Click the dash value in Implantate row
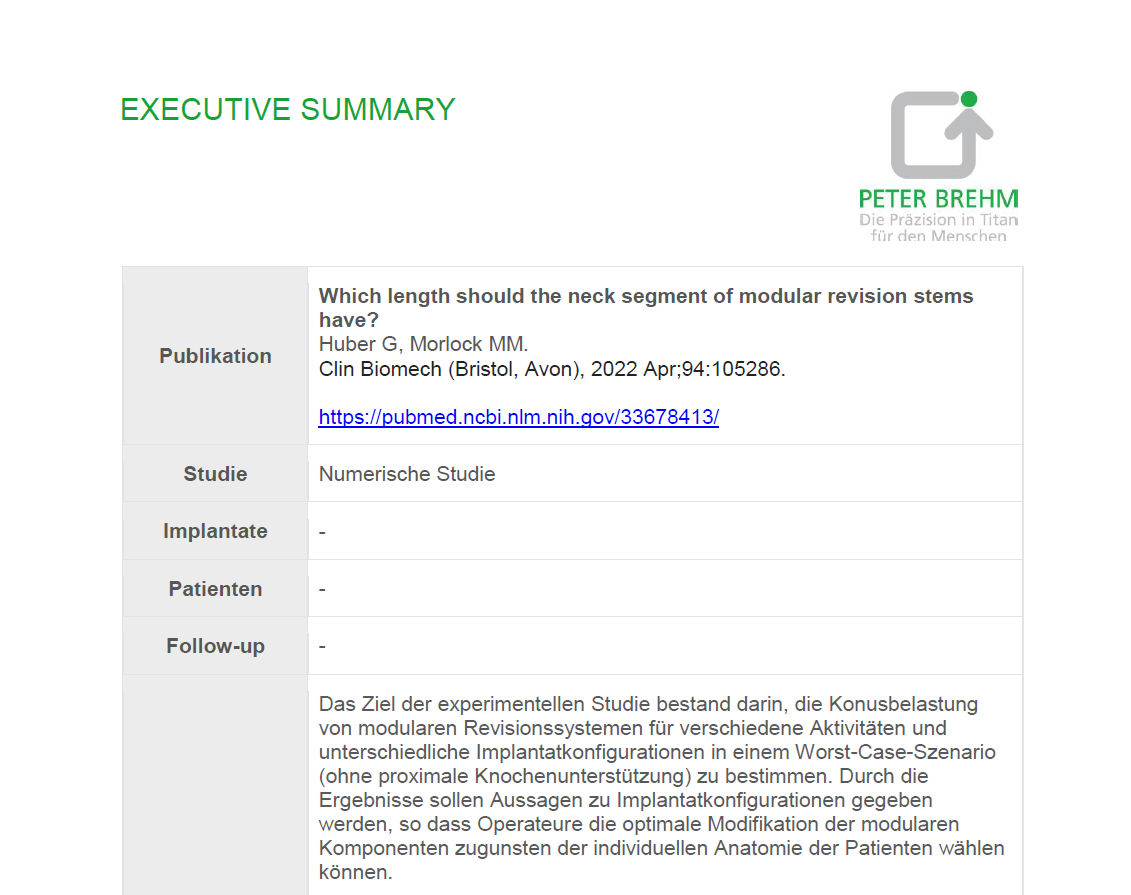Image resolution: width=1131 pixels, height=895 pixels. [322, 532]
